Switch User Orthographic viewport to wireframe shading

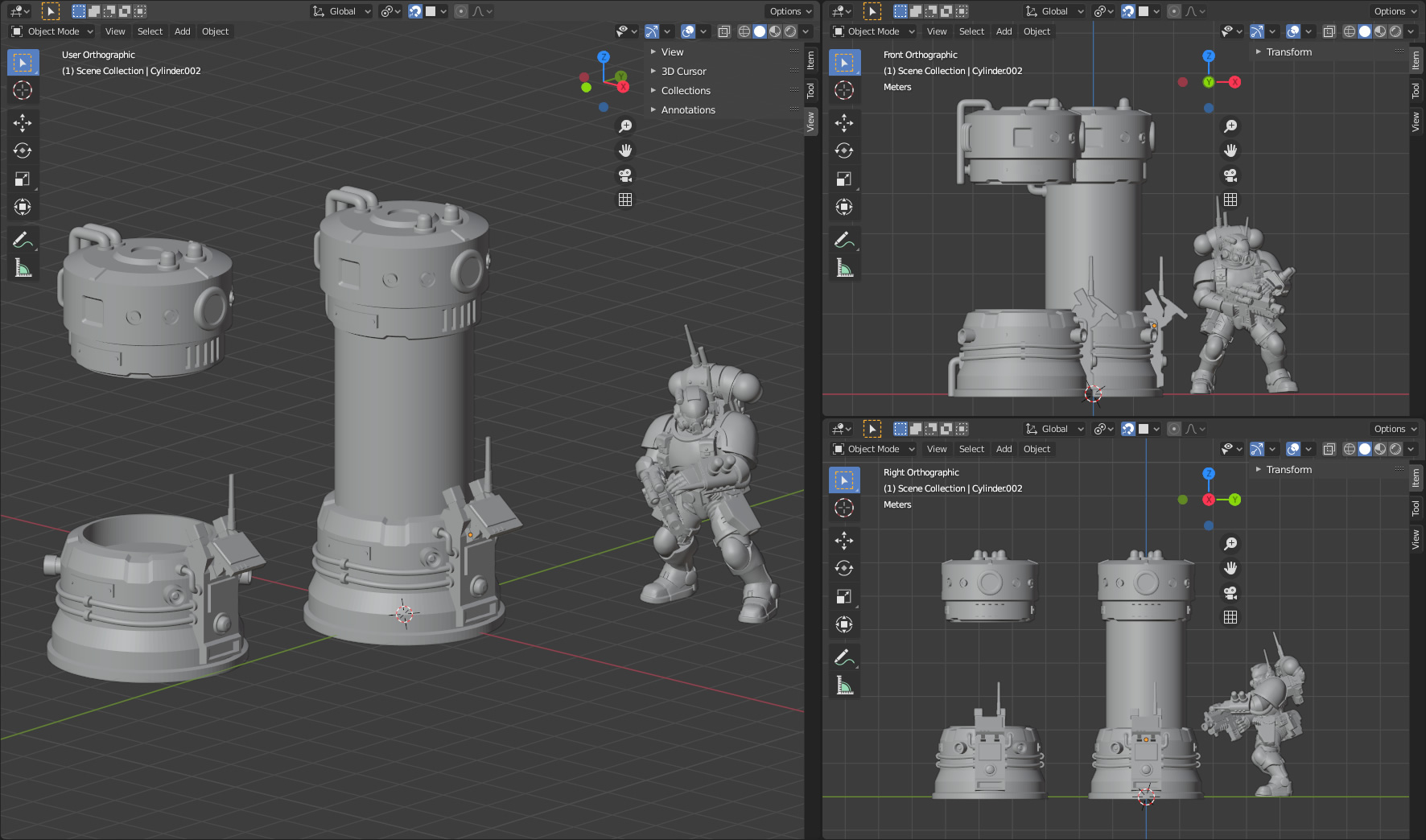pyautogui.click(x=744, y=31)
